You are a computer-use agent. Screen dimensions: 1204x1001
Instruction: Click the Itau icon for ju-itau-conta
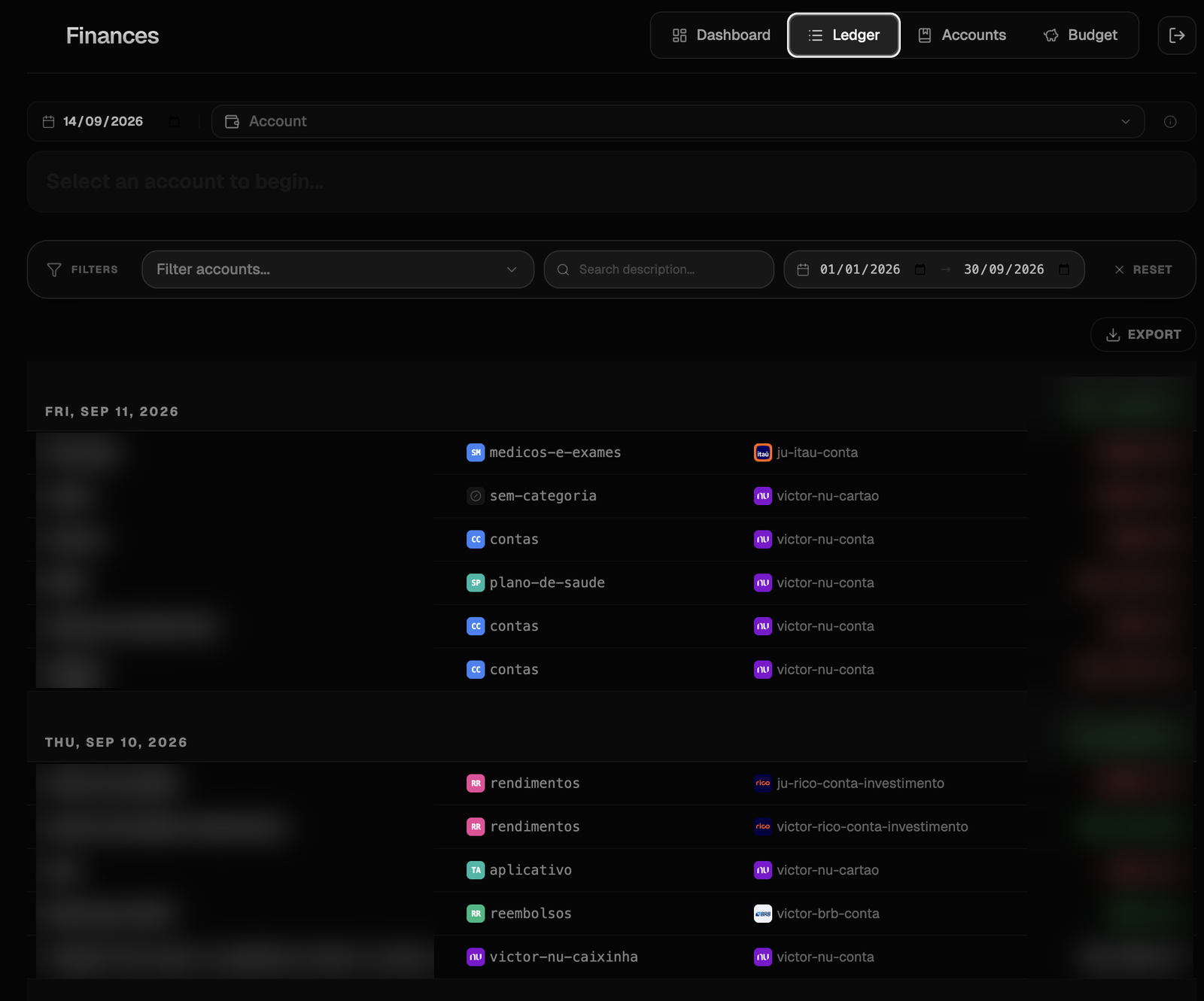point(763,452)
